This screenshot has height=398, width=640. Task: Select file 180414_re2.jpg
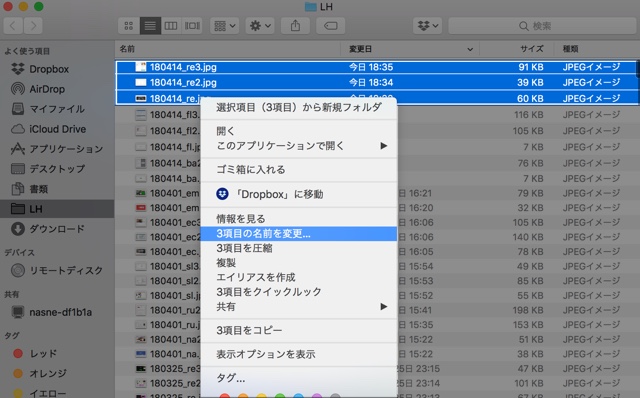(377, 82)
